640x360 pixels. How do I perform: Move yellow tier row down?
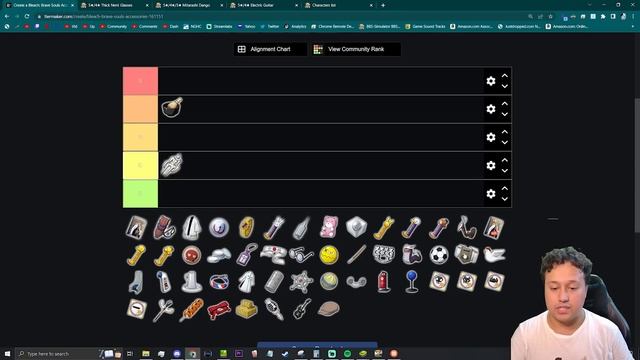(505, 171)
